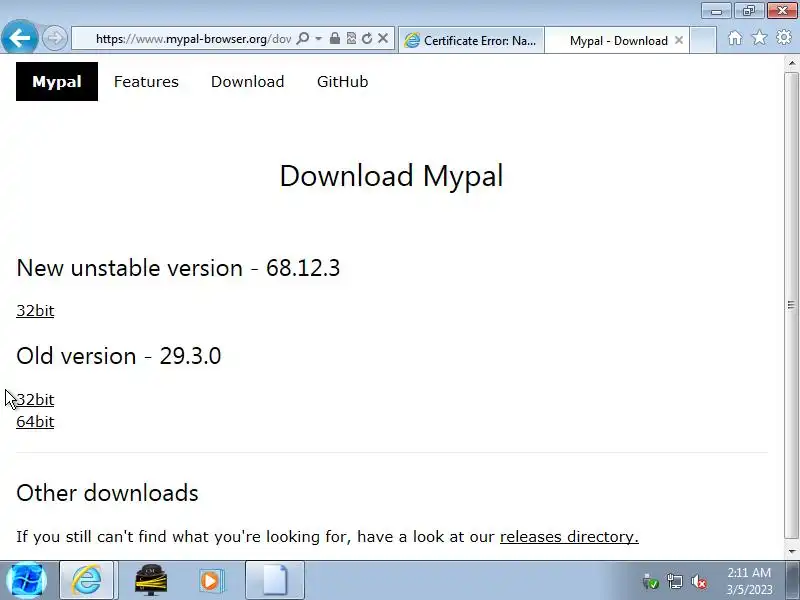Launch Windows Media Player from taskbar

[211, 580]
